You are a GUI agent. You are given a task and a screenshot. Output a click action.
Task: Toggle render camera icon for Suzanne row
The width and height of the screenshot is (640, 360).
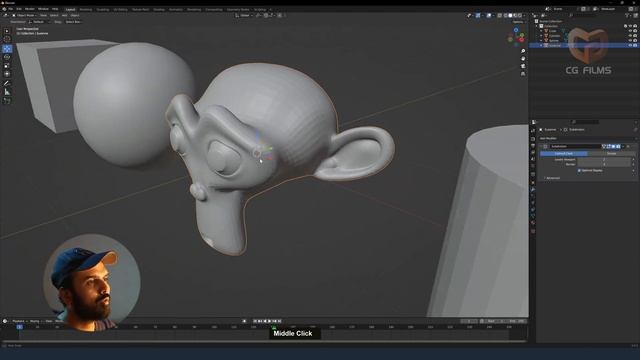pyautogui.click(x=635, y=45)
